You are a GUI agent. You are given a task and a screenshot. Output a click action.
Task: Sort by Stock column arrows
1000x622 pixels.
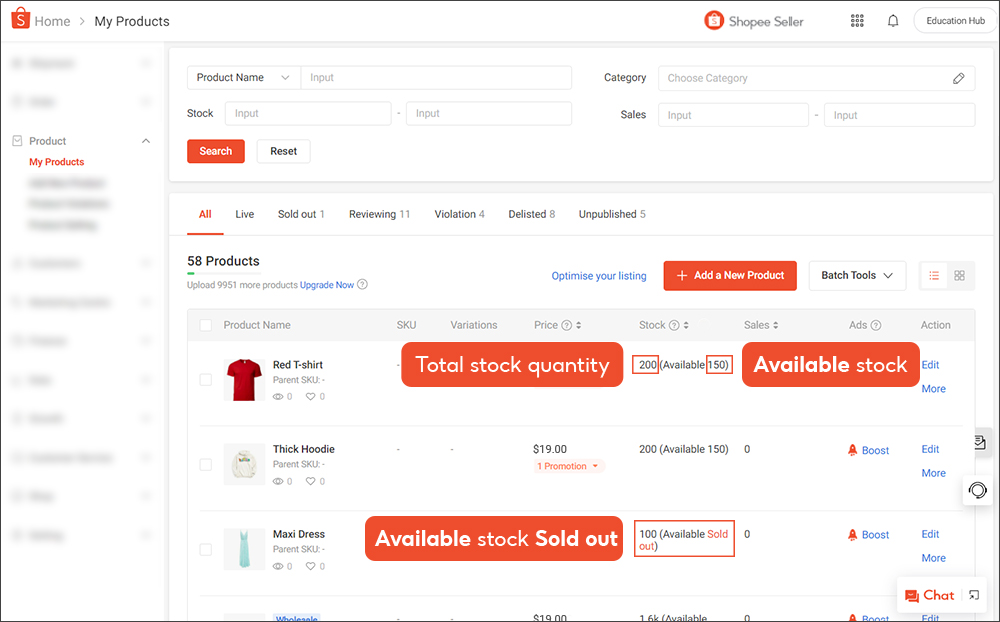pyautogui.click(x=686, y=325)
